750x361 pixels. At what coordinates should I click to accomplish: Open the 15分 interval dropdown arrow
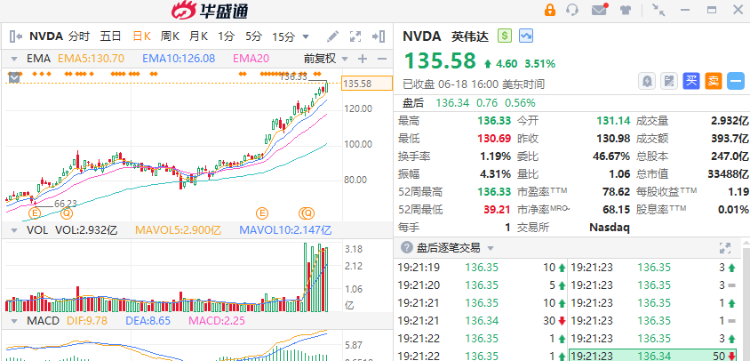coord(305,37)
